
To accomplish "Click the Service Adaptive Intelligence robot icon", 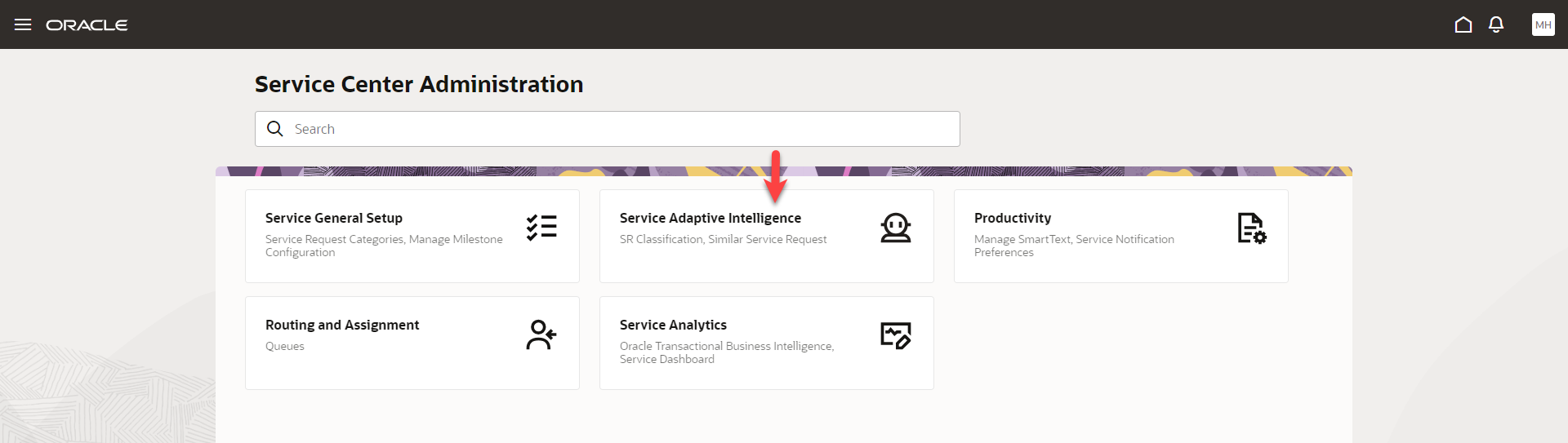I will pyautogui.click(x=895, y=228).
